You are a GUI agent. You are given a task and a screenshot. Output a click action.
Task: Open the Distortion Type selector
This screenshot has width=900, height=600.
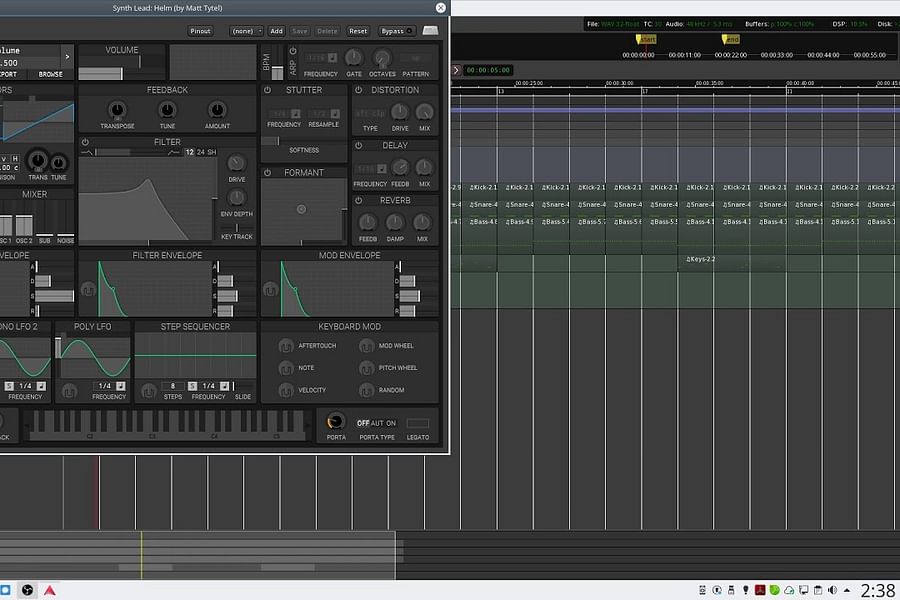pyautogui.click(x=369, y=112)
